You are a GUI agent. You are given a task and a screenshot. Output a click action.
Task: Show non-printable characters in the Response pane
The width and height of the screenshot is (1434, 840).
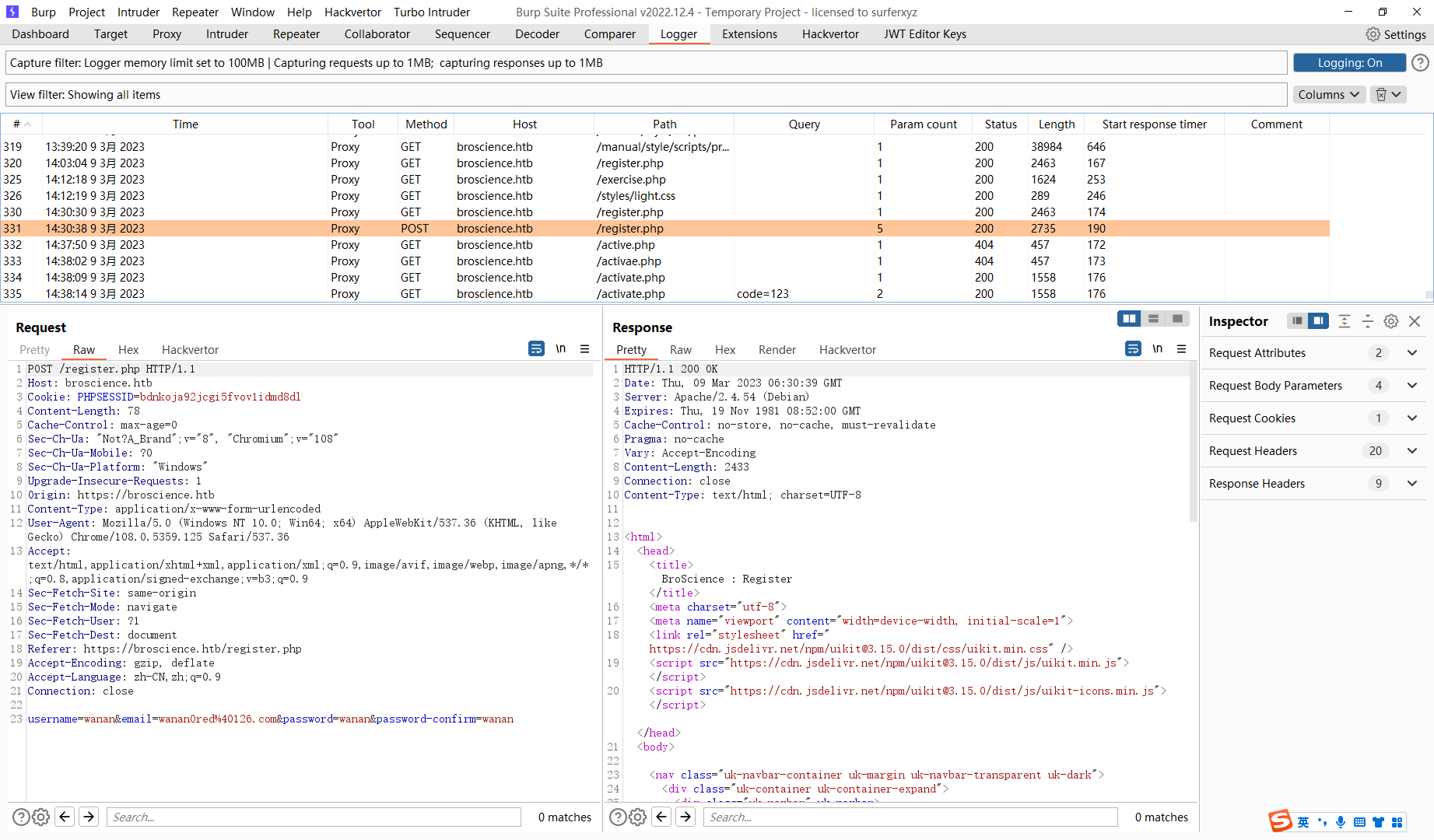click(x=1157, y=349)
